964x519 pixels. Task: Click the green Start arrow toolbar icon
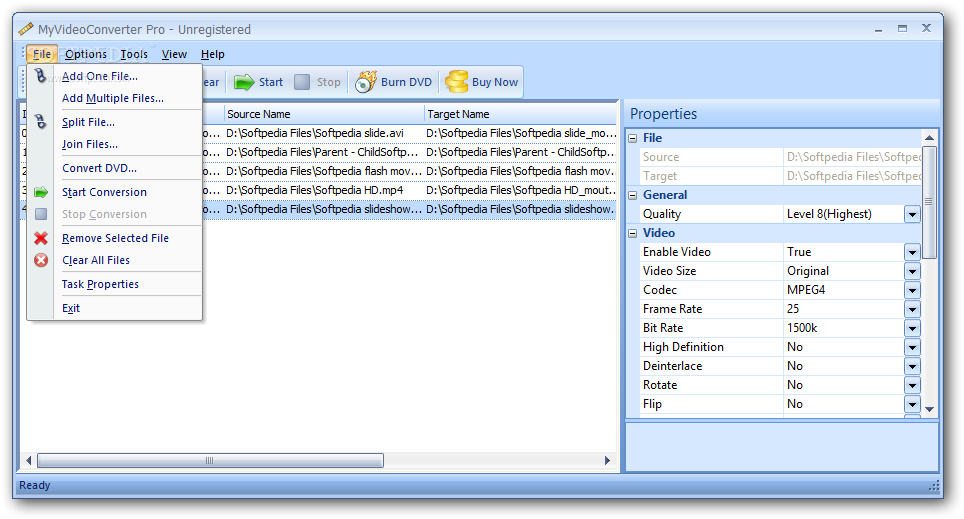(244, 82)
